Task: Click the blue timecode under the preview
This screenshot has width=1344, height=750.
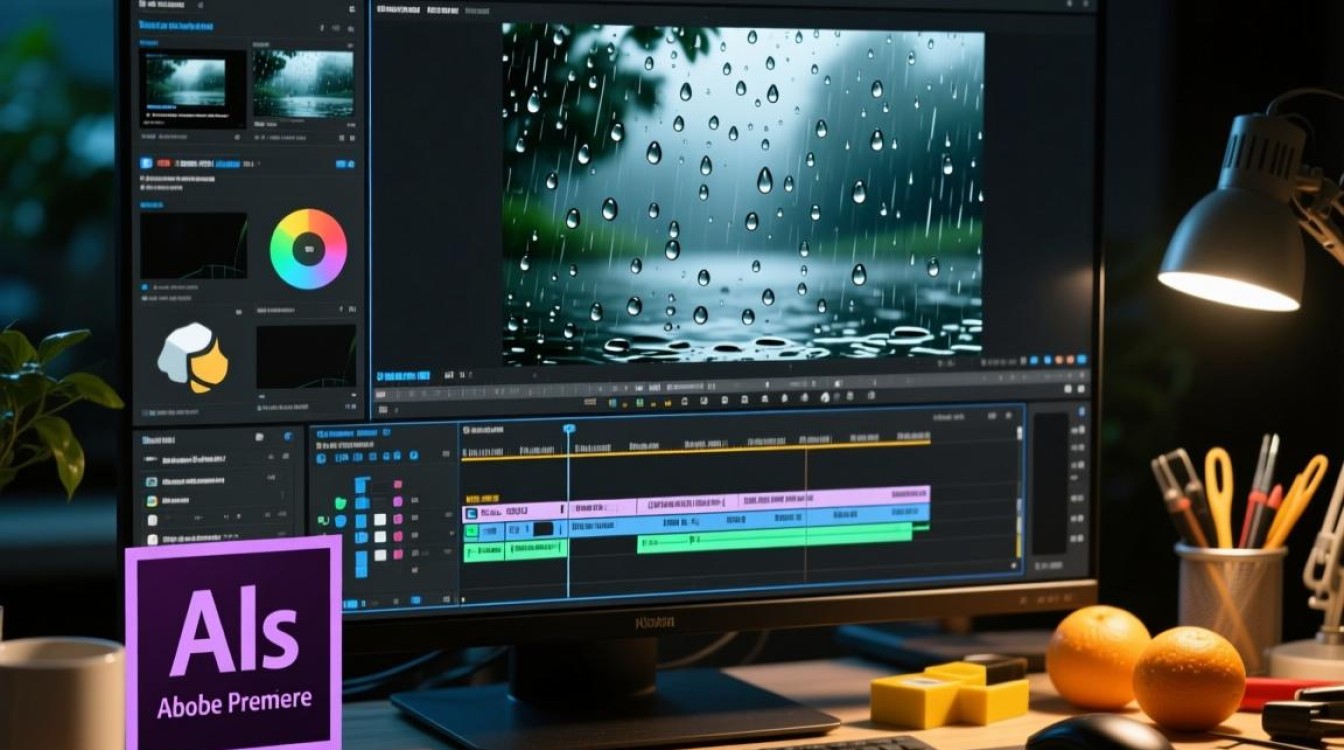Action: (403, 376)
